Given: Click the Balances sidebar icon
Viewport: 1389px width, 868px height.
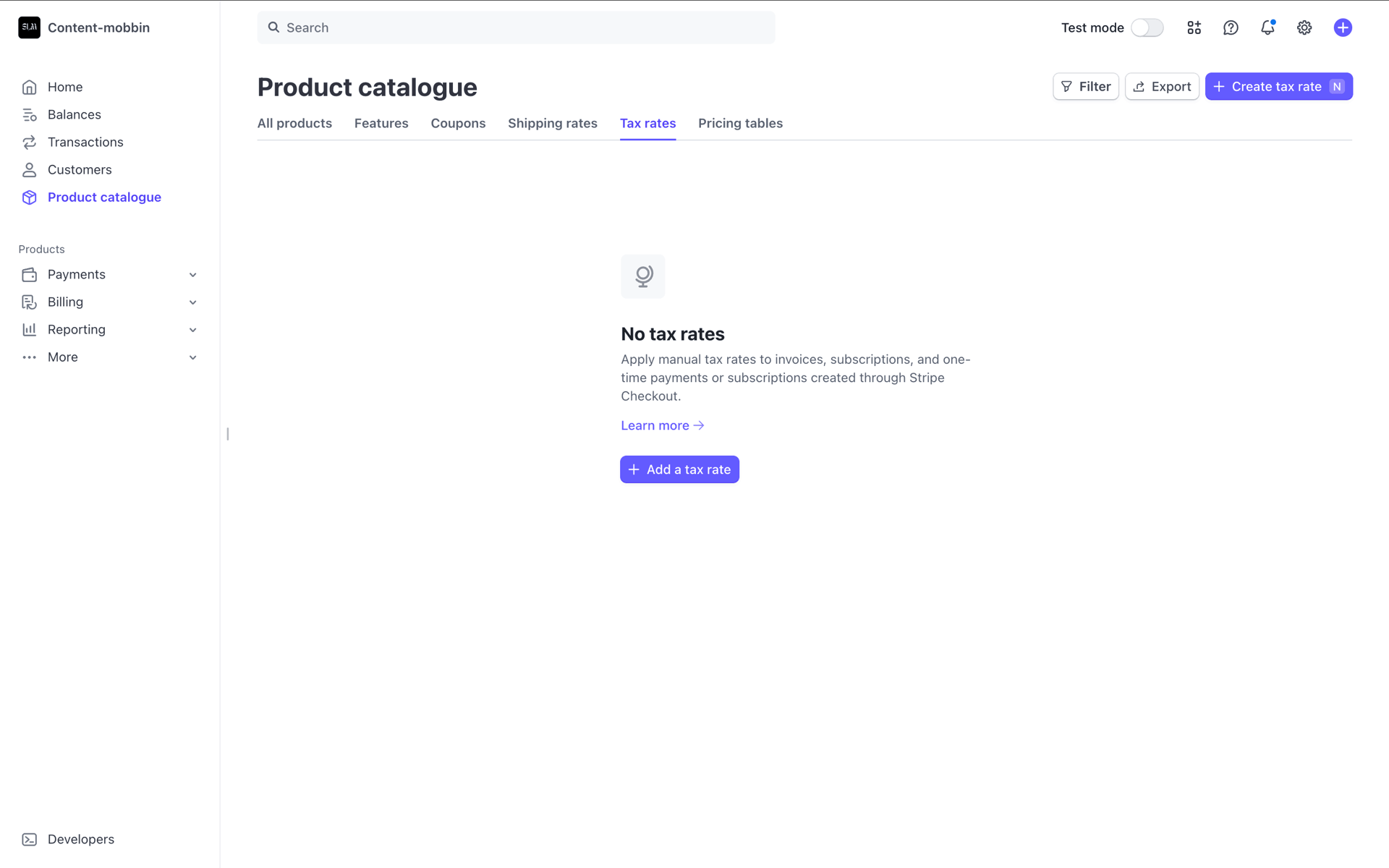Looking at the screenshot, I should point(29,115).
